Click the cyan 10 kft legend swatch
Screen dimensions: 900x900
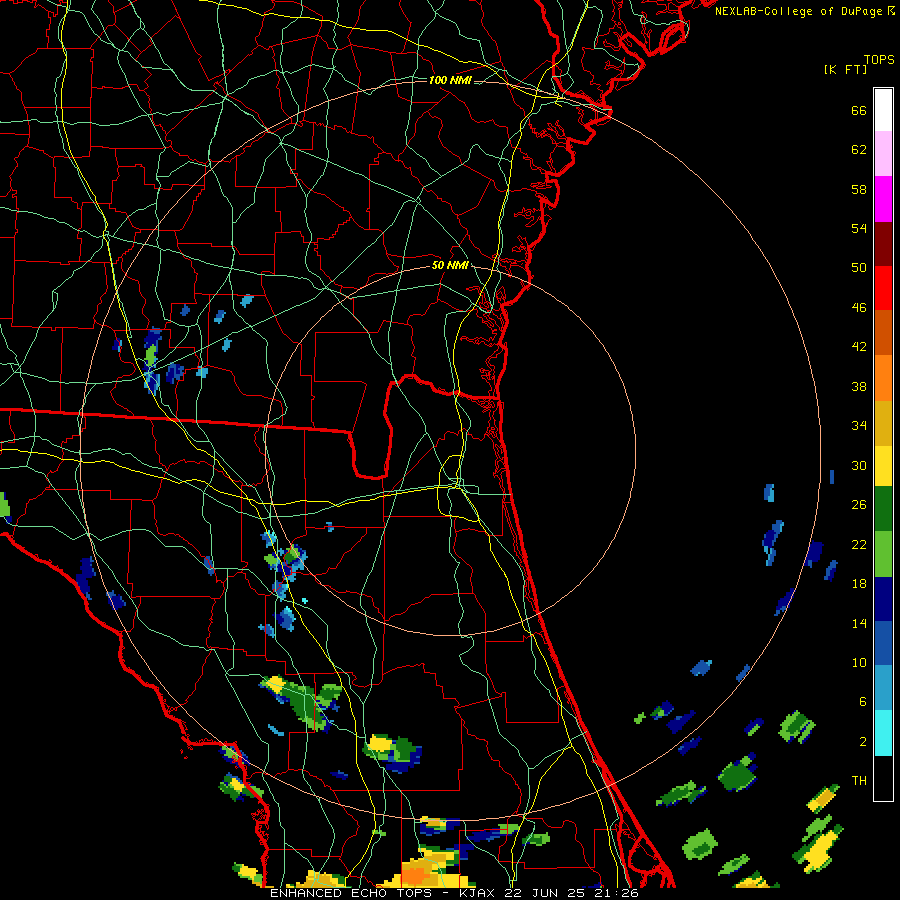[x=883, y=733]
